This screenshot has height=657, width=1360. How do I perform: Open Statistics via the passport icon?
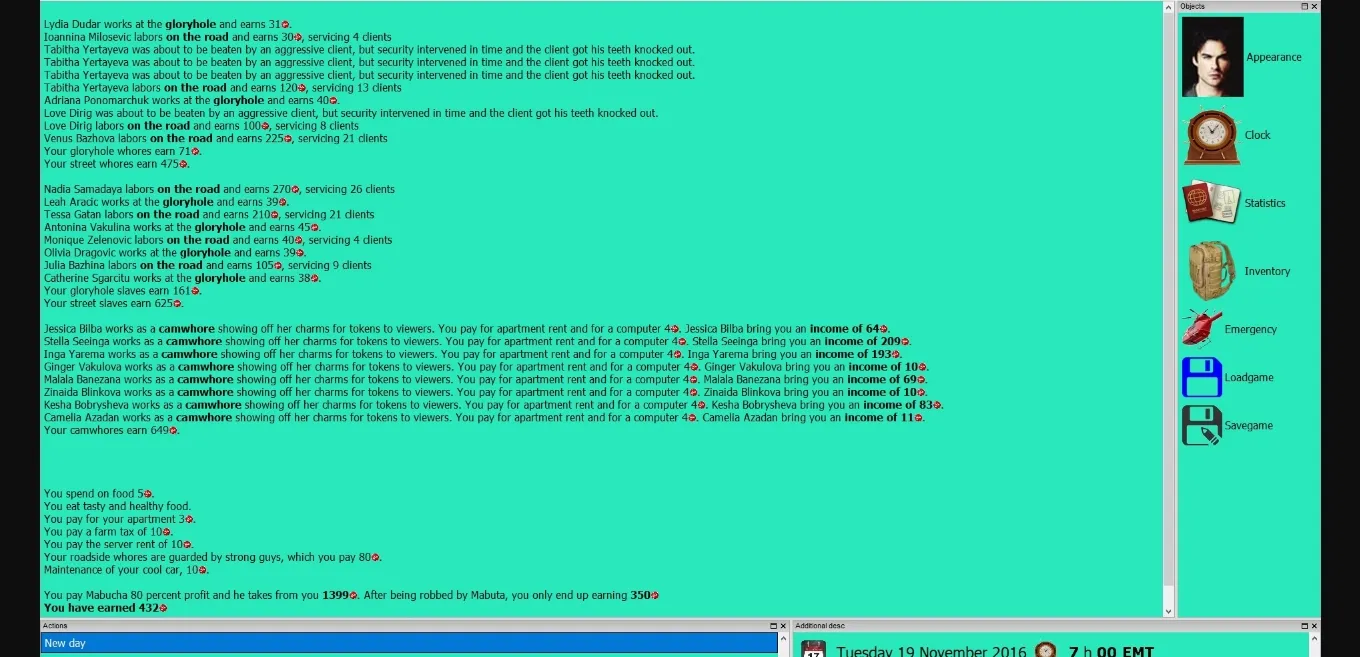(x=1211, y=203)
